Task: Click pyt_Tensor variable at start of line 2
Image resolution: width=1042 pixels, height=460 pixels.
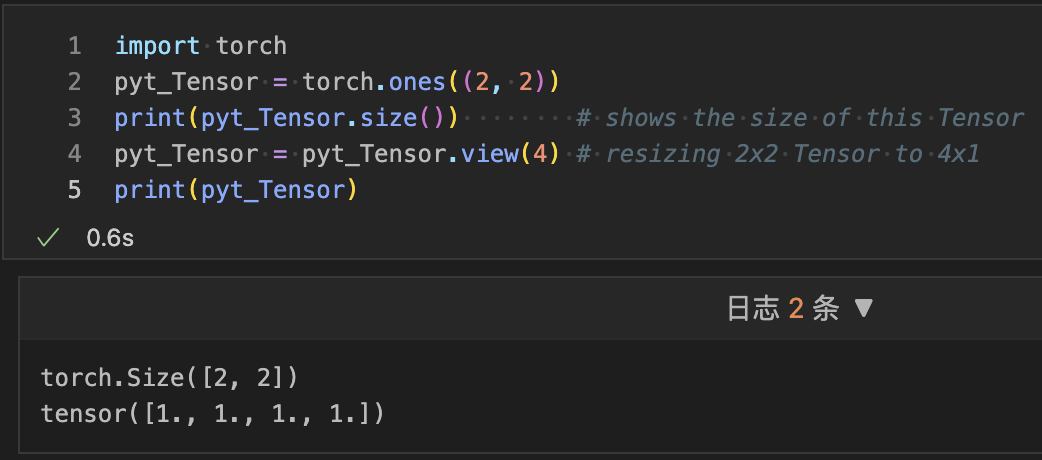Action: click(x=186, y=82)
